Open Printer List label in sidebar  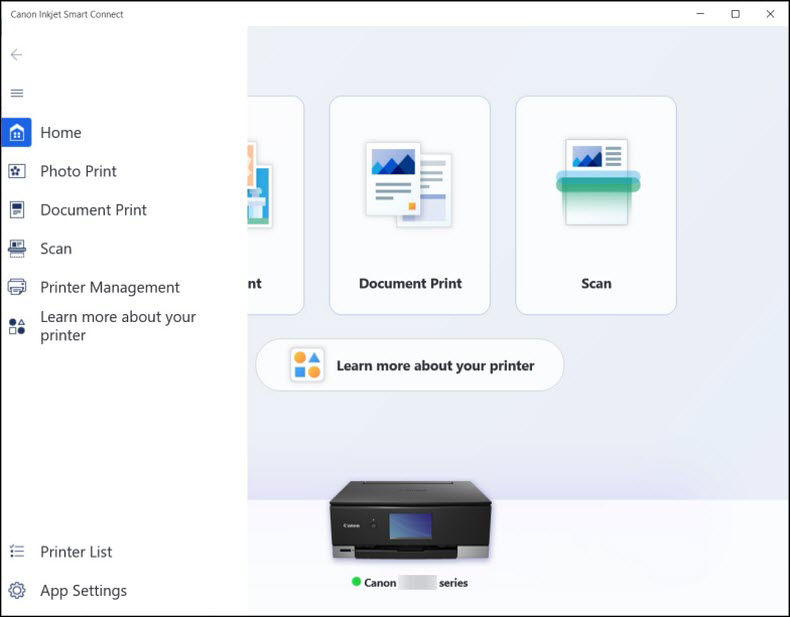[x=76, y=552]
